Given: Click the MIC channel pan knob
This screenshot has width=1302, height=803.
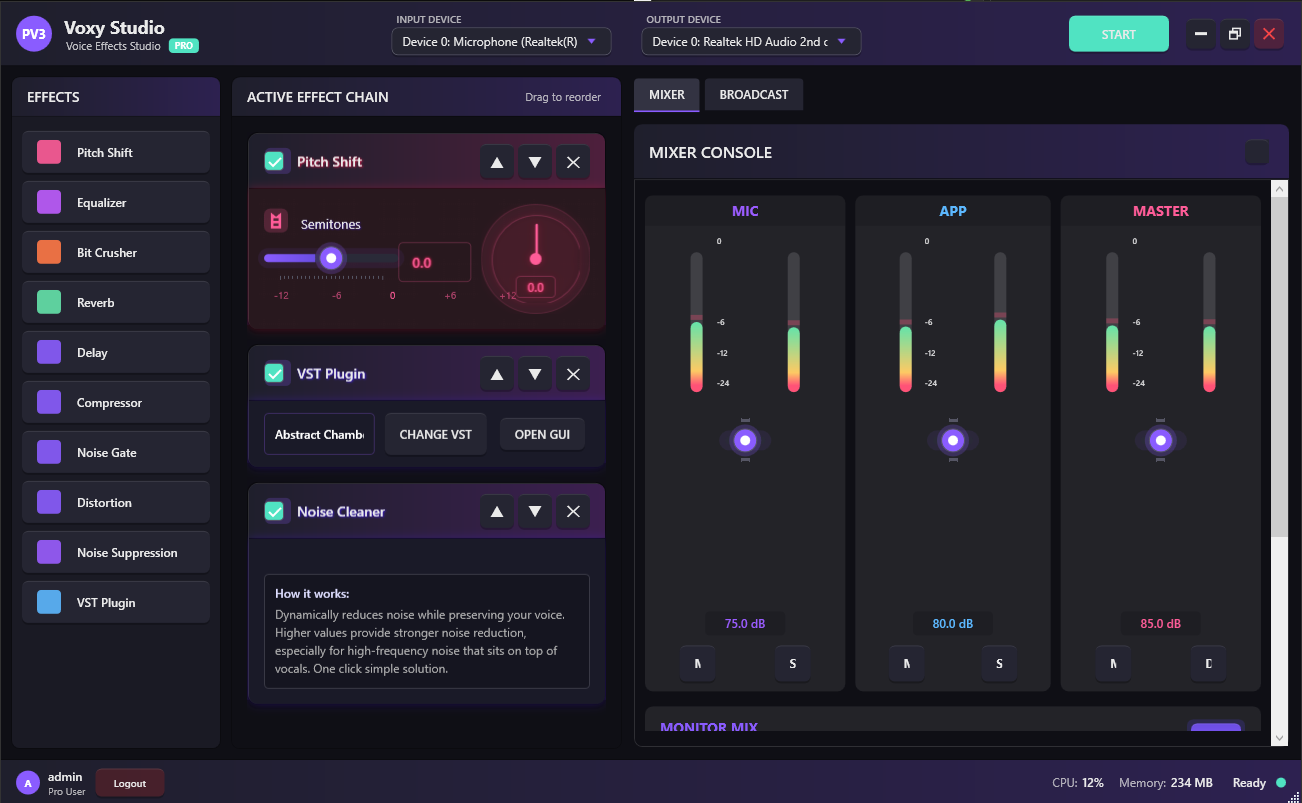Looking at the screenshot, I should (x=744, y=440).
